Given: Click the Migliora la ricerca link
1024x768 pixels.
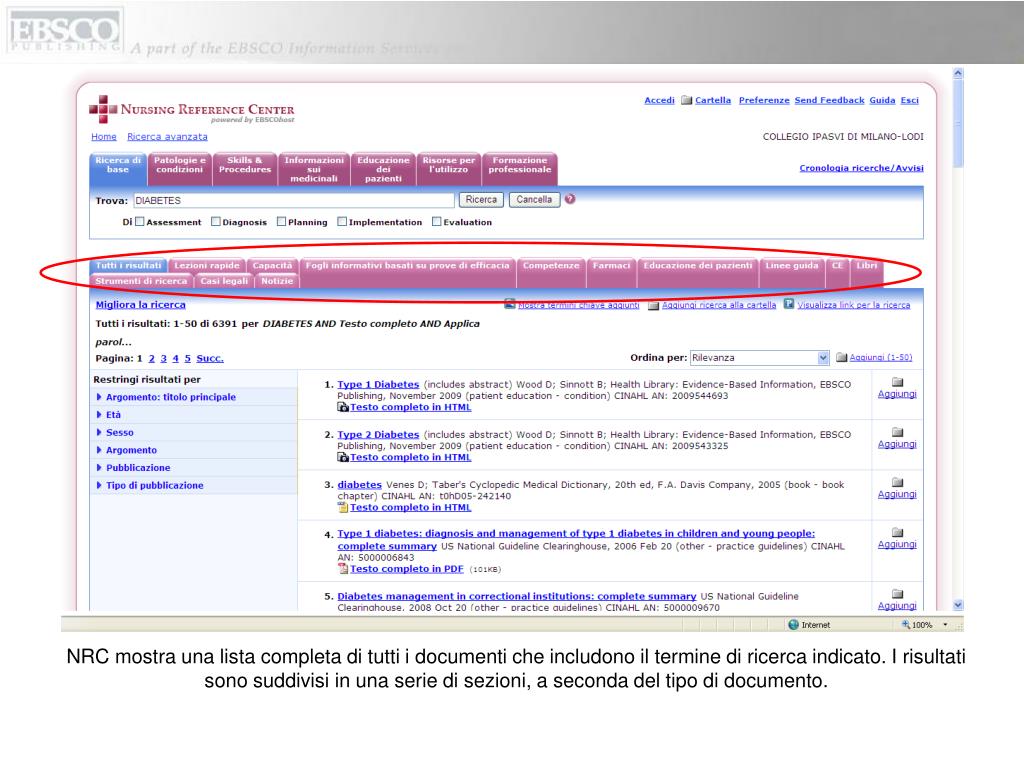Looking at the screenshot, I should pos(140,305).
